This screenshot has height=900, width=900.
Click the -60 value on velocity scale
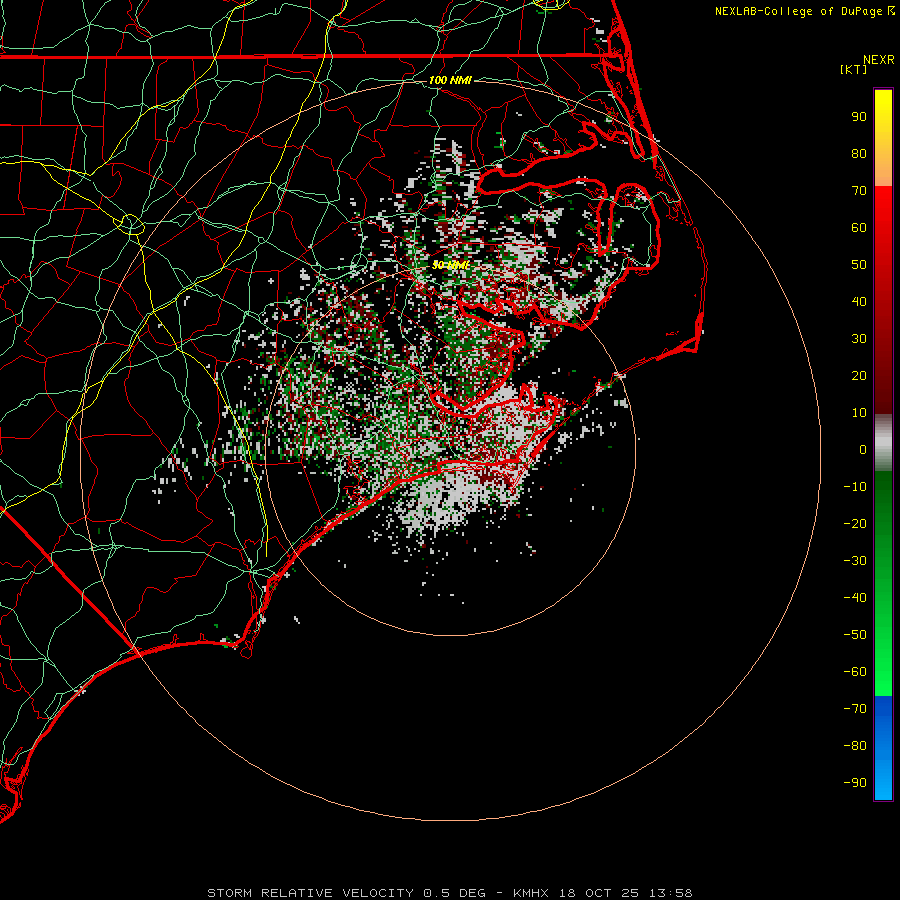pyautogui.click(x=855, y=672)
